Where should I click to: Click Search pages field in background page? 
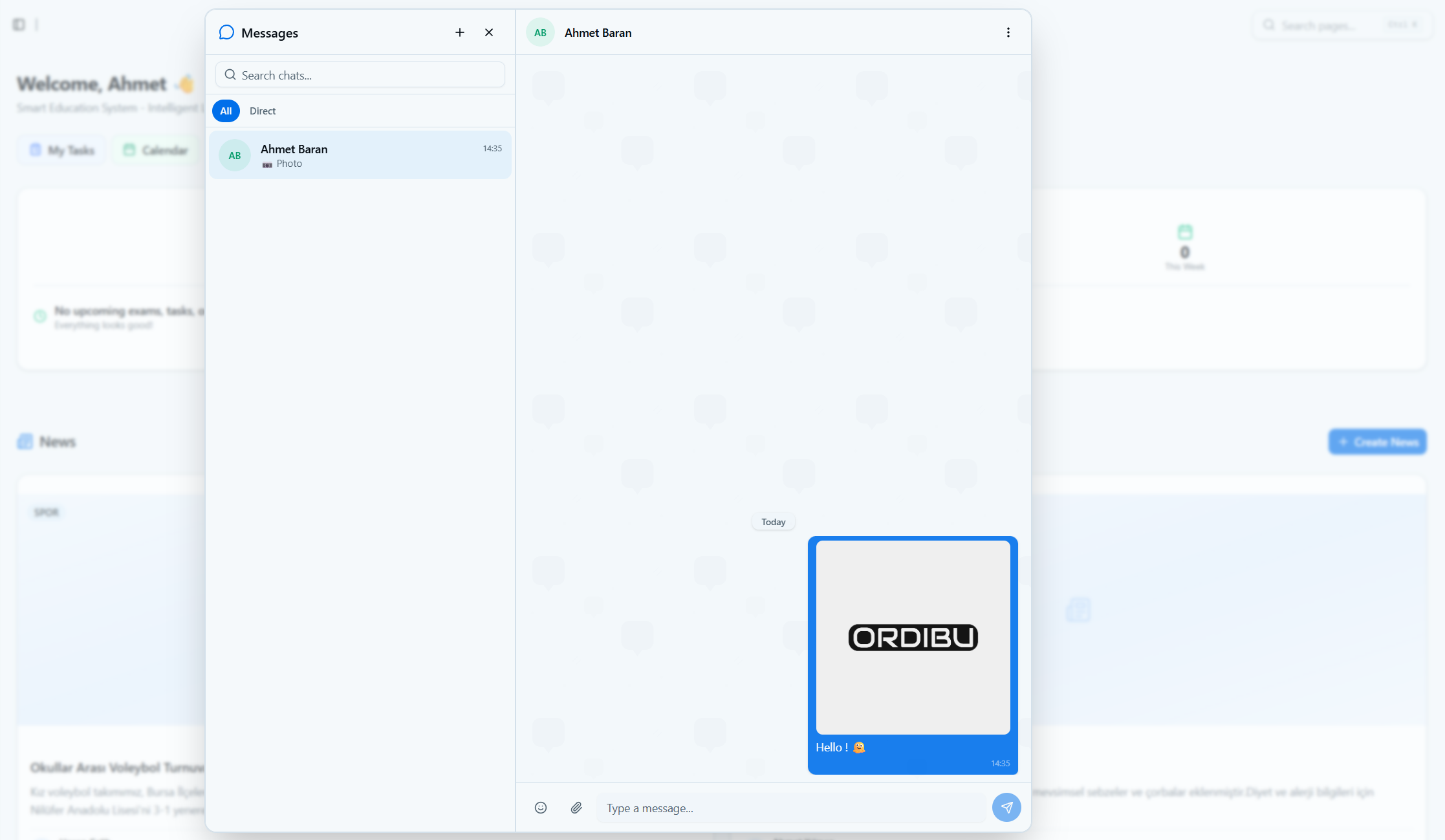[x=1342, y=25]
